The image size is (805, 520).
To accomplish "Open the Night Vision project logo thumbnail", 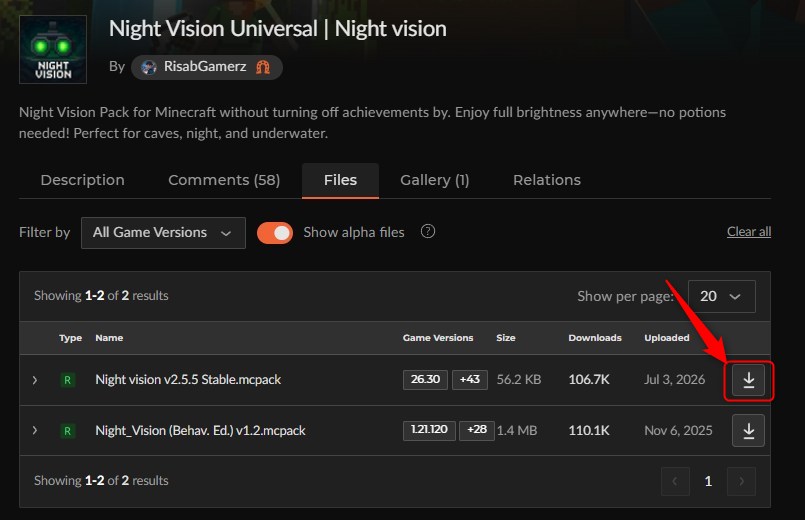I will (53, 49).
